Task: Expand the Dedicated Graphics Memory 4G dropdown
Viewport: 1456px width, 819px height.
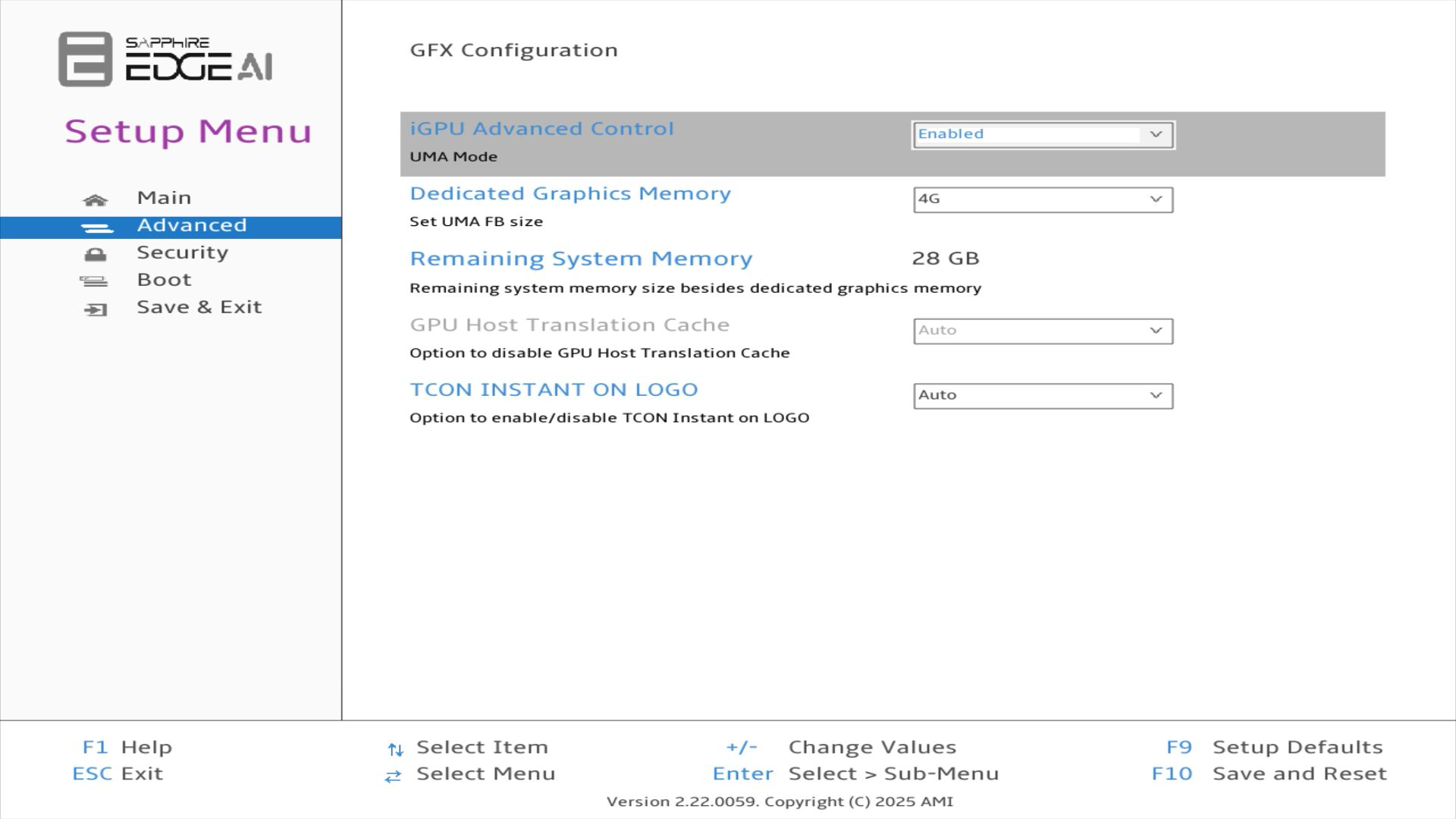Action: pyautogui.click(x=1043, y=199)
